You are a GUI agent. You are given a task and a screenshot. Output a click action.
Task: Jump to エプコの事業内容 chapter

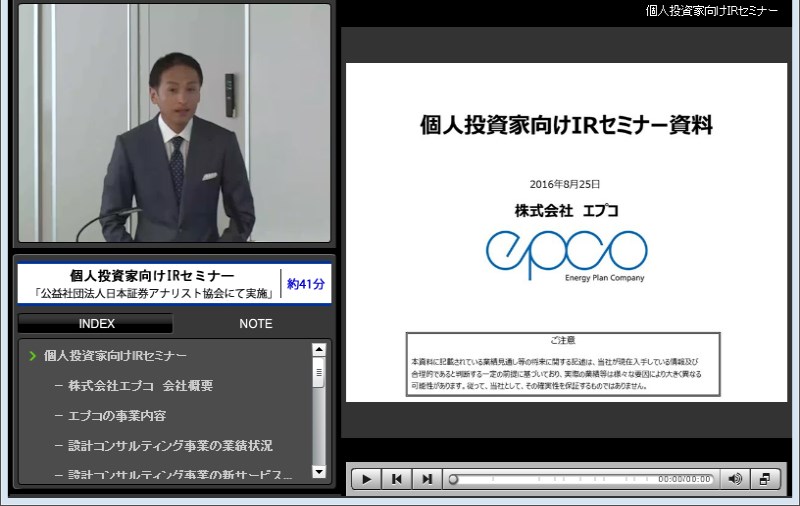pyautogui.click(x=117, y=416)
